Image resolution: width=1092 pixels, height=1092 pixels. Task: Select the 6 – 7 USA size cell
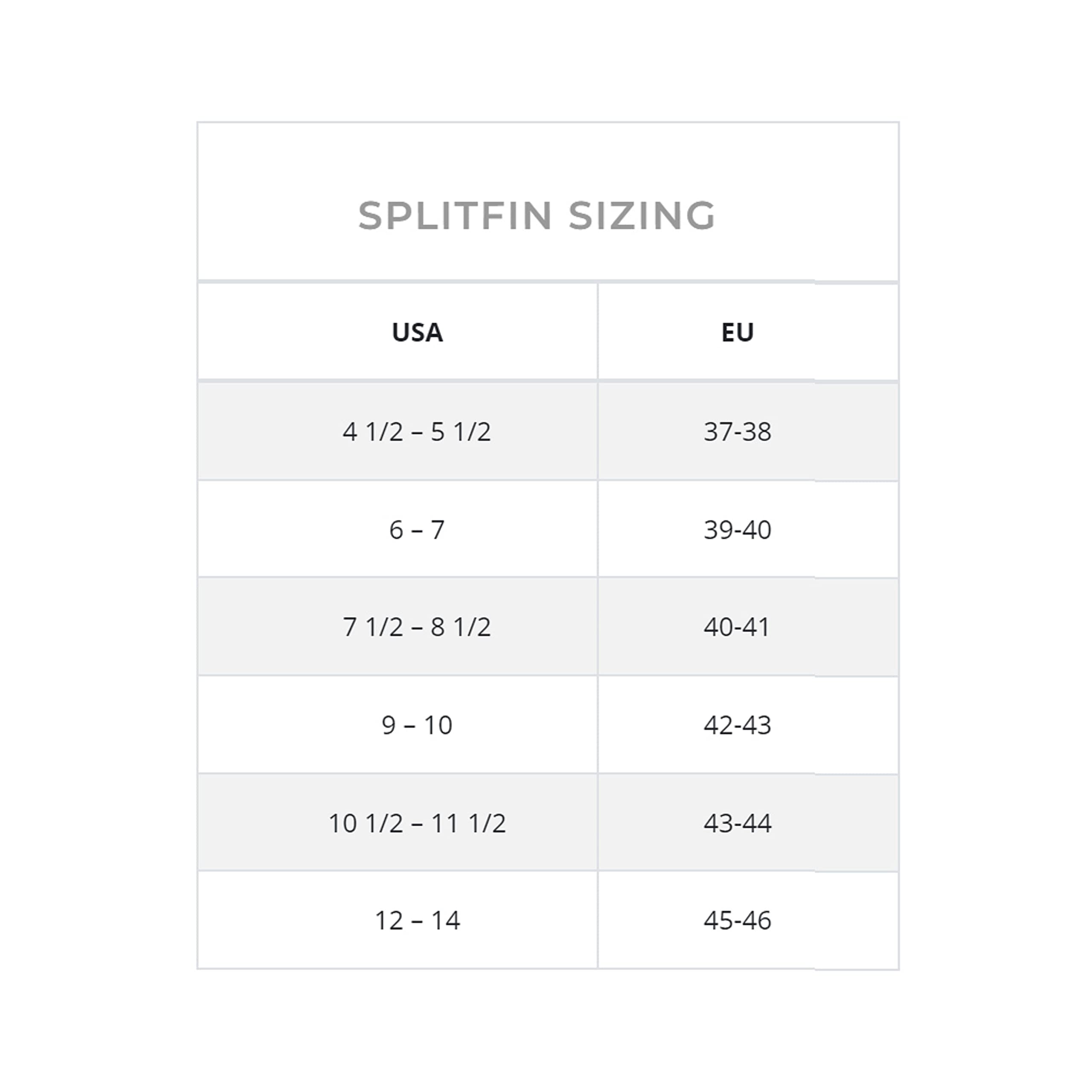point(398,529)
